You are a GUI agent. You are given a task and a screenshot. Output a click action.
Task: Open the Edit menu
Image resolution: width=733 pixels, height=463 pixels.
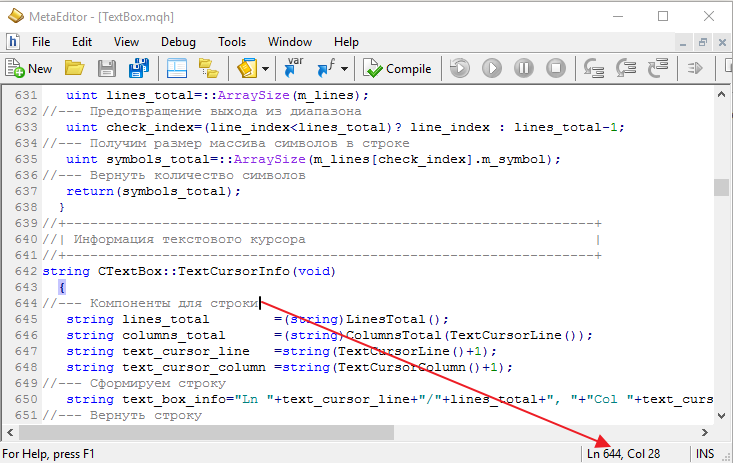pyautogui.click(x=82, y=42)
